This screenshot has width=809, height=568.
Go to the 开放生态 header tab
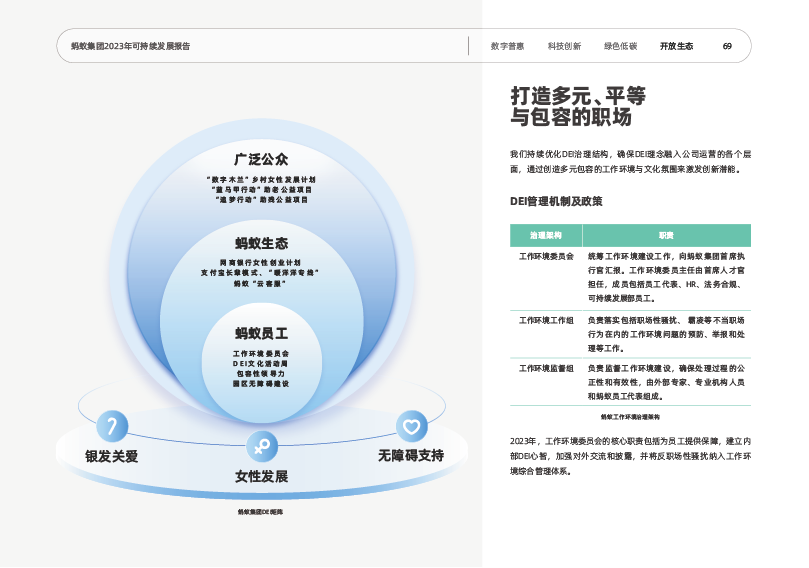(x=676, y=46)
